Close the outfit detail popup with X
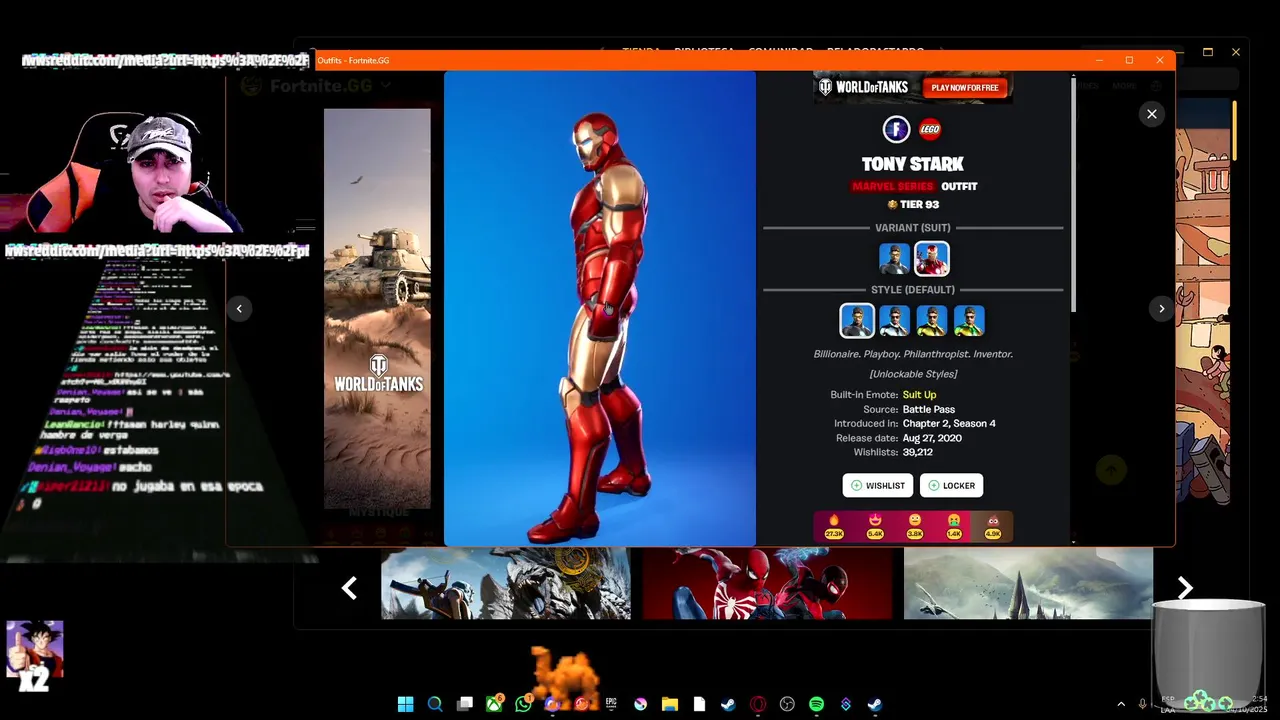The height and width of the screenshot is (720, 1280). point(1151,114)
